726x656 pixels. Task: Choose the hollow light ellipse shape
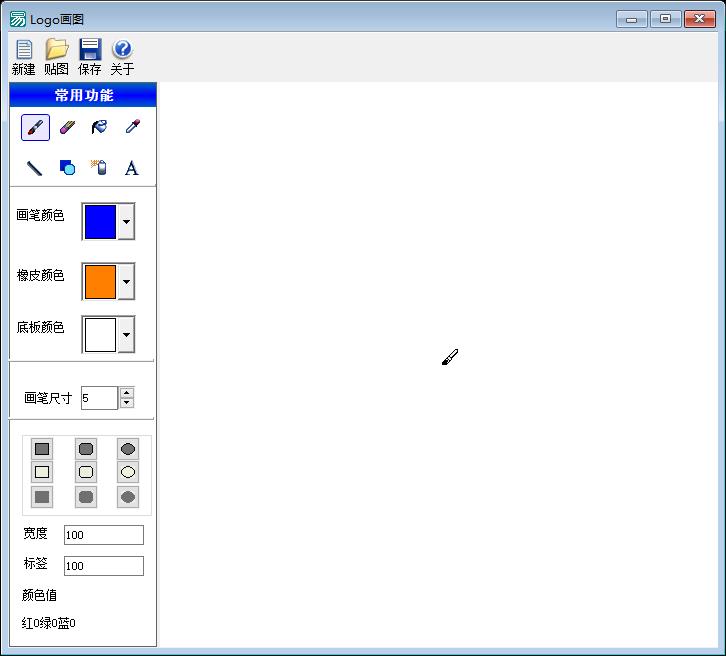[x=128, y=472]
